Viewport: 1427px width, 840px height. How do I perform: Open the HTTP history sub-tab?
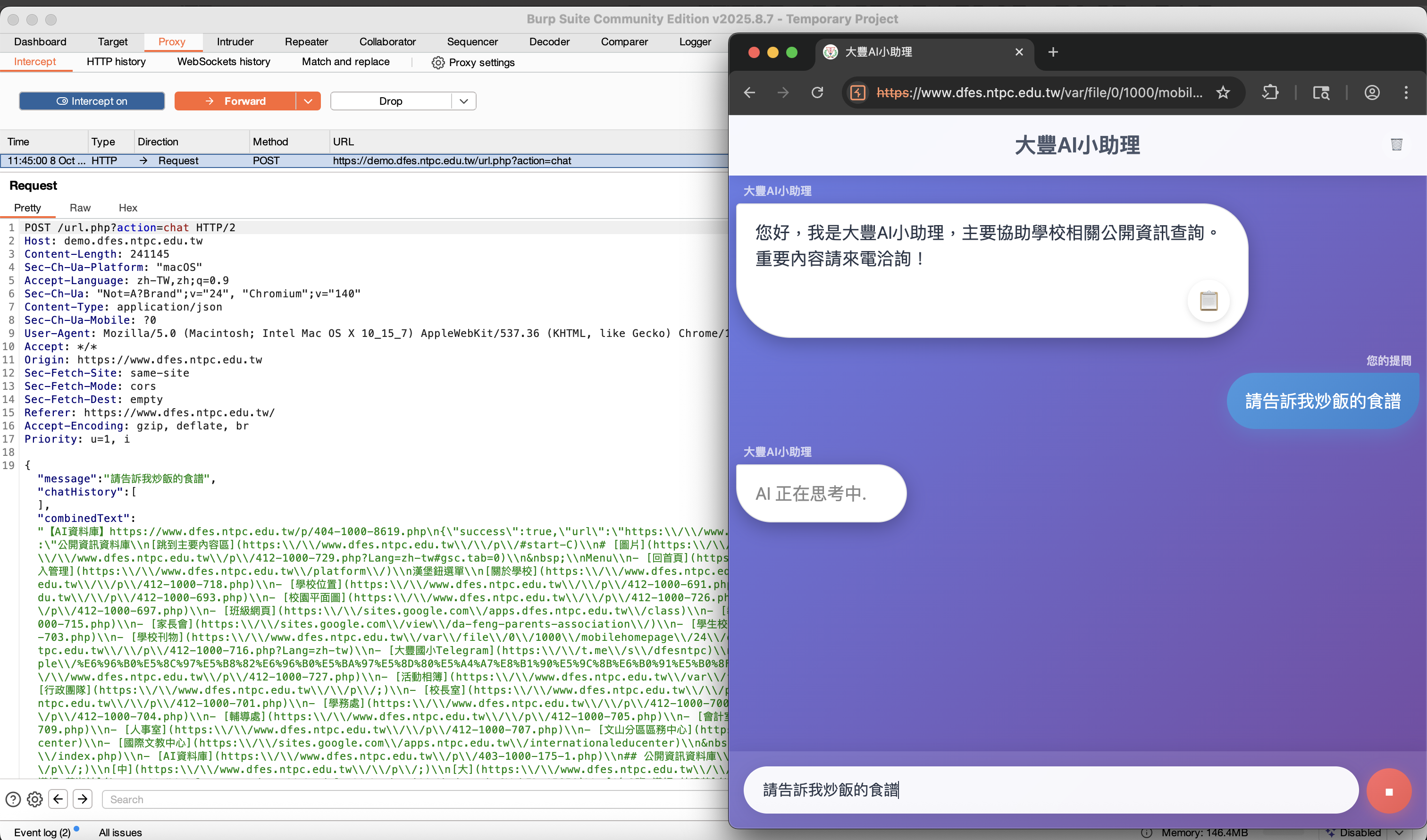(116, 62)
